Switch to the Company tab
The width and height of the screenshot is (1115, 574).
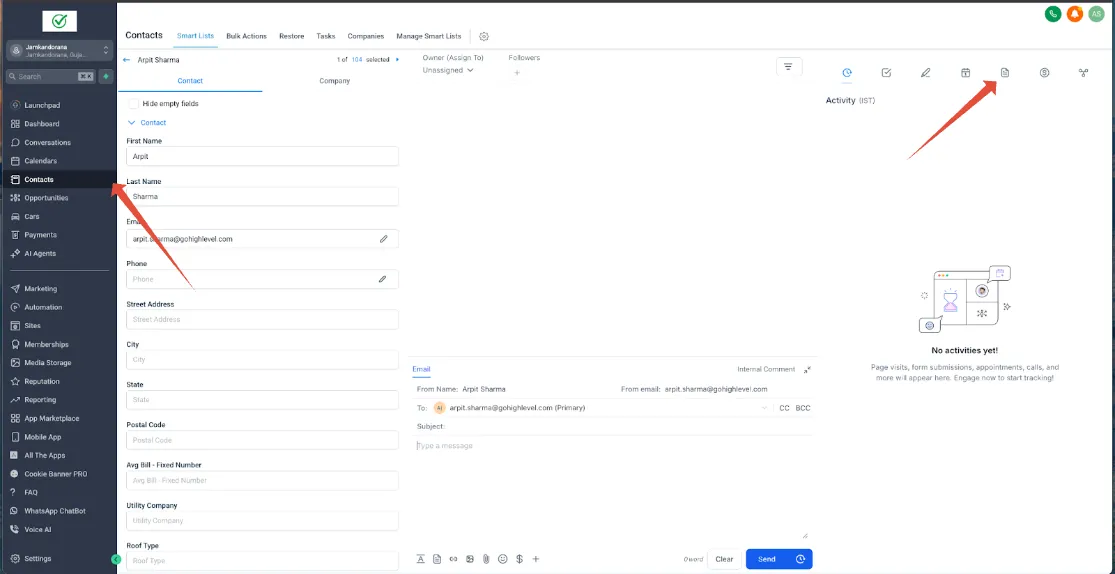click(x=334, y=81)
